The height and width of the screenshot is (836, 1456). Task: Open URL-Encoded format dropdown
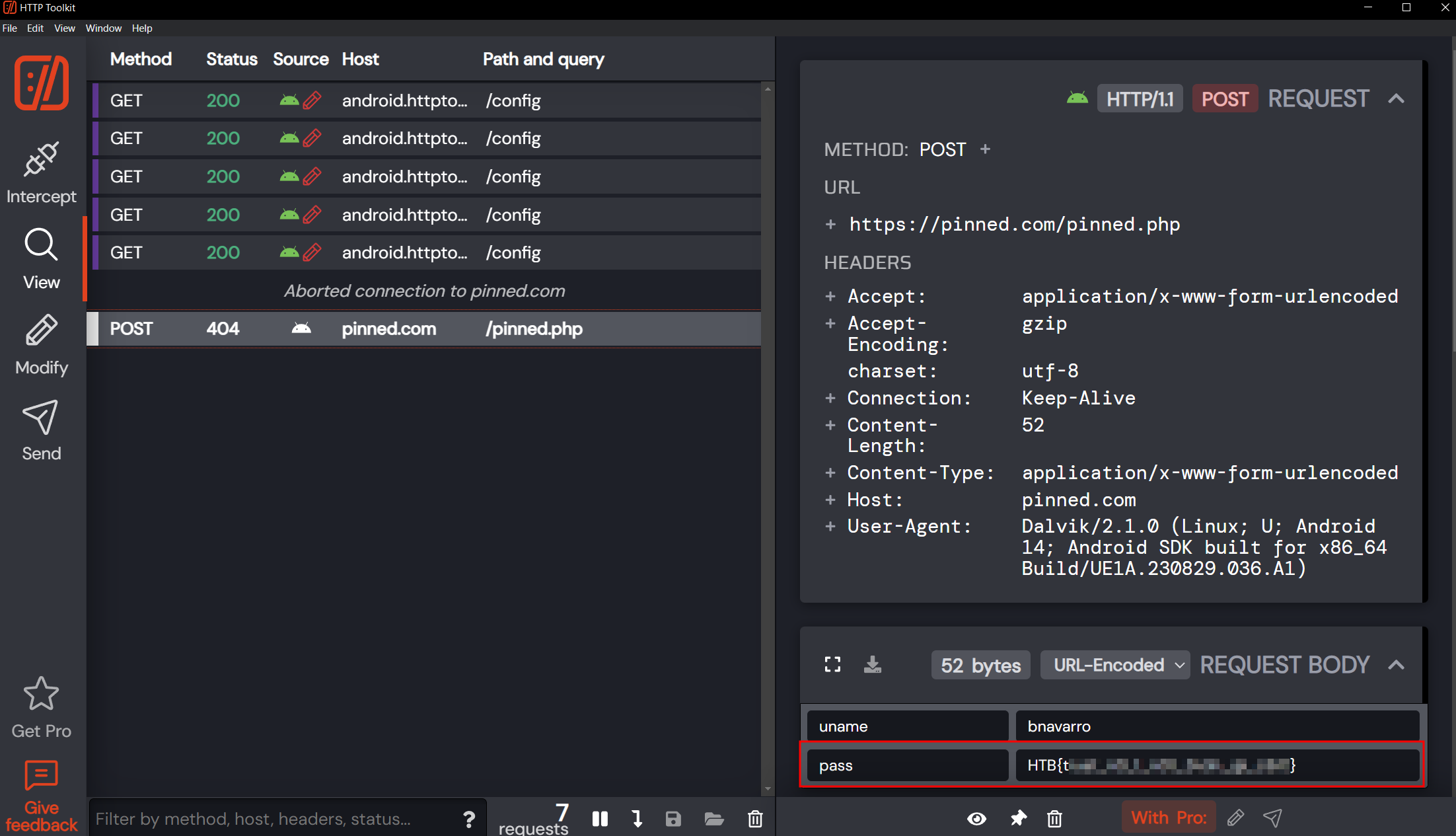1115,665
